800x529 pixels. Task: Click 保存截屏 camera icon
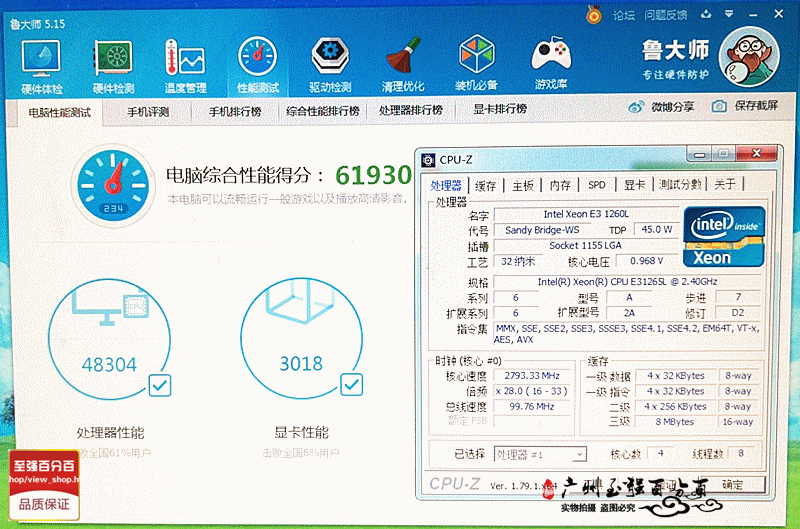click(719, 106)
